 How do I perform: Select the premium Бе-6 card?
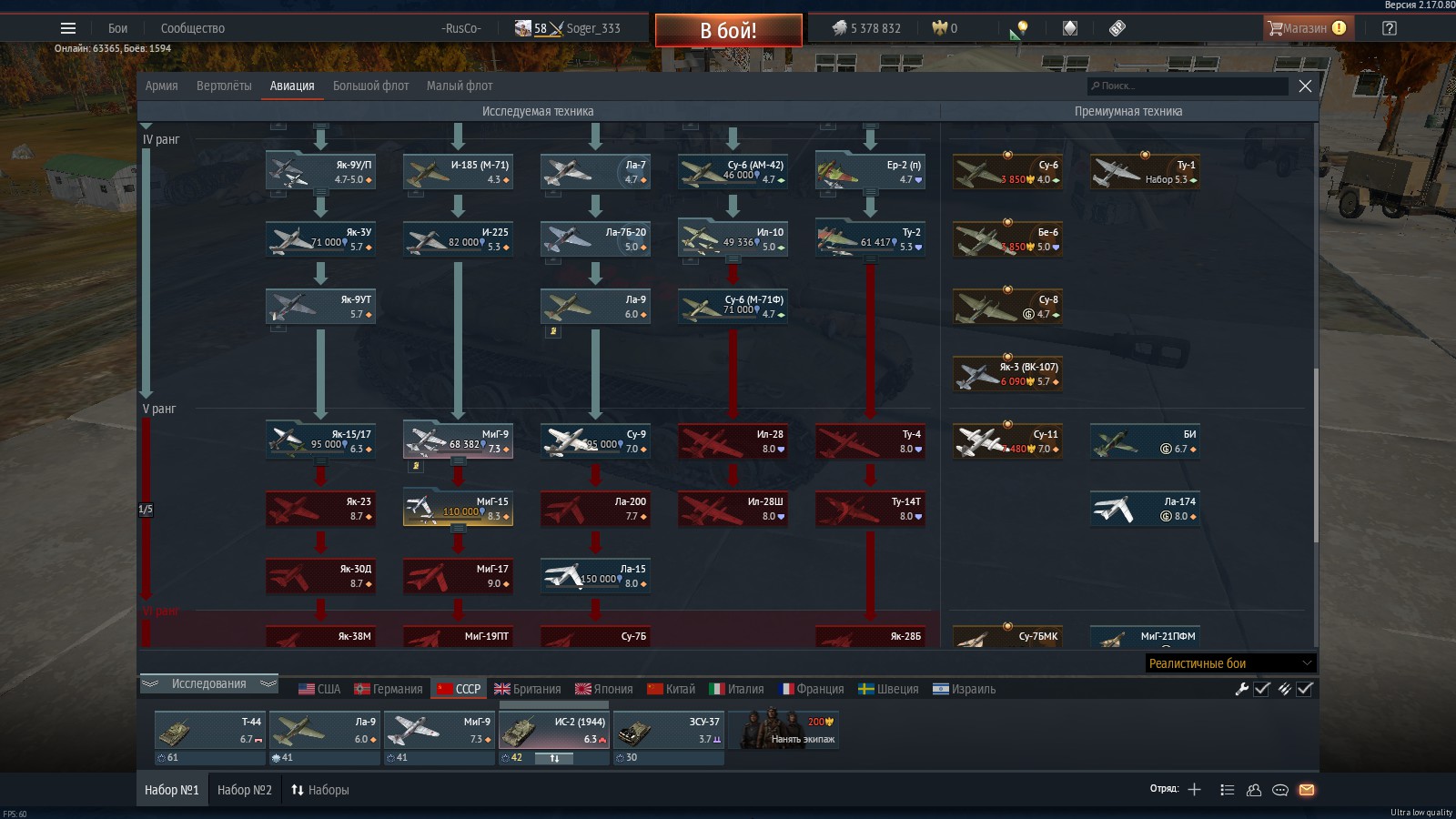click(x=1007, y=238)
